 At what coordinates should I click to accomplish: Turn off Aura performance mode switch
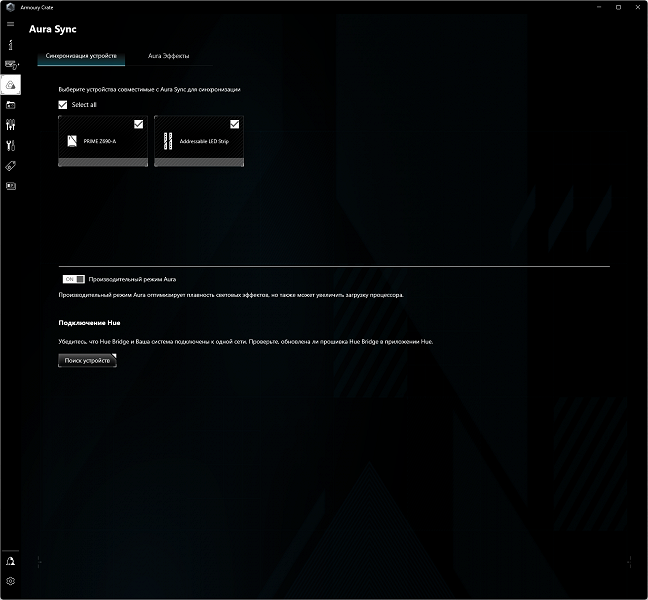pos(74,279)
